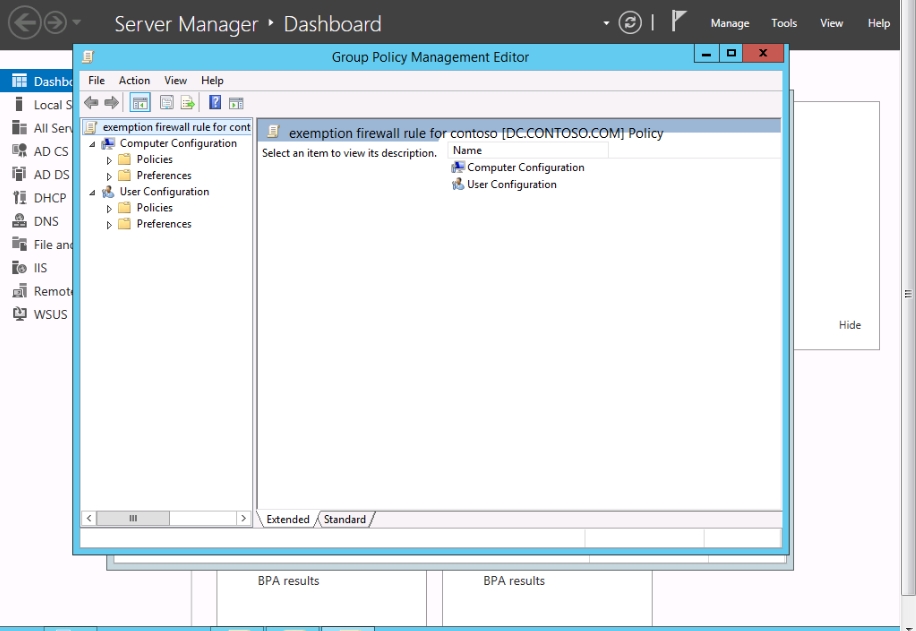Minimize the Group Policy Management Editor window
Viewport: 916px width, 631px height.
(706, 54)
